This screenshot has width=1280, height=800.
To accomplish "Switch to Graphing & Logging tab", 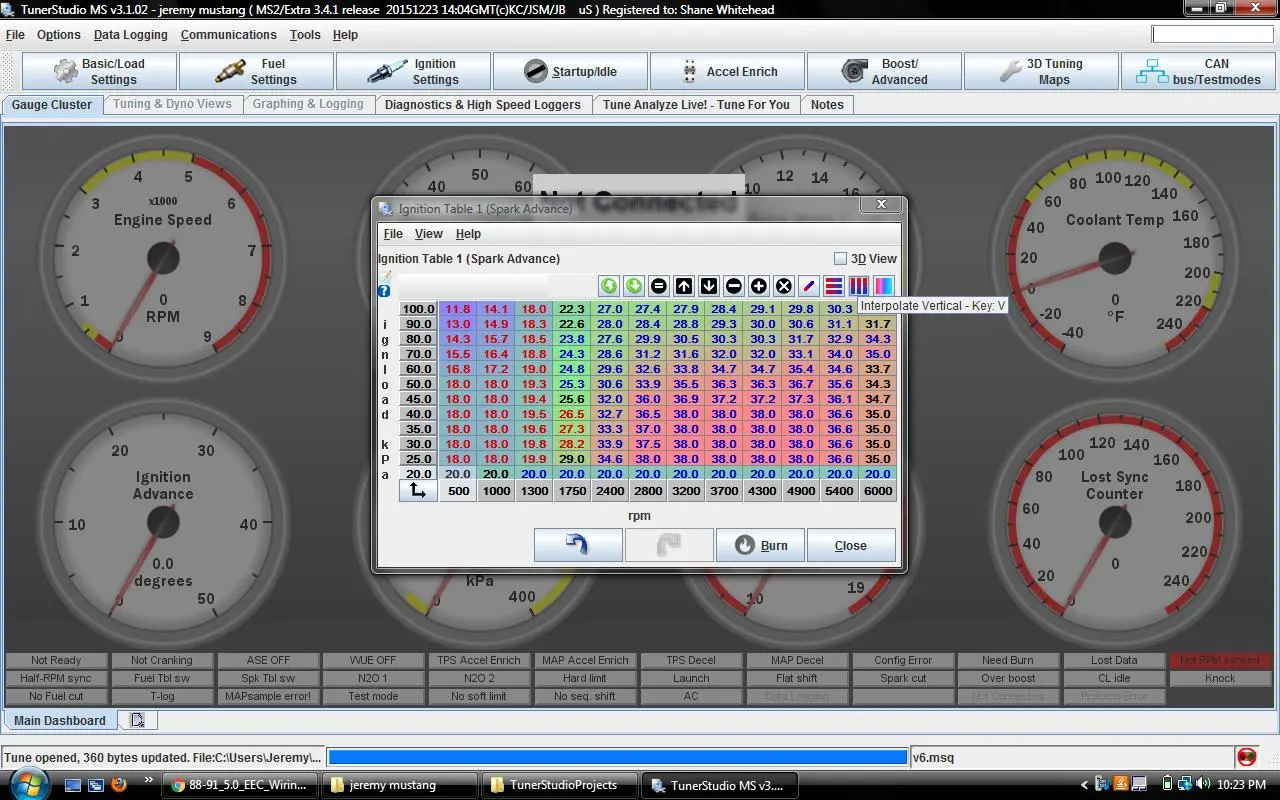I will pyautogui.click(x=308, y=104).
